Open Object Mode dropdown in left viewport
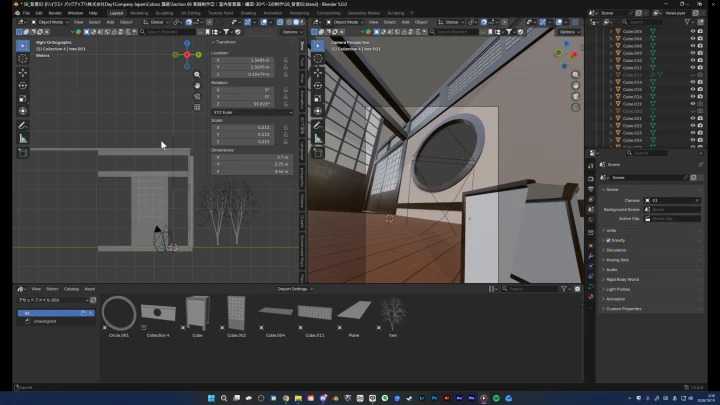This screenshot has width=720, height=405. 50,22
